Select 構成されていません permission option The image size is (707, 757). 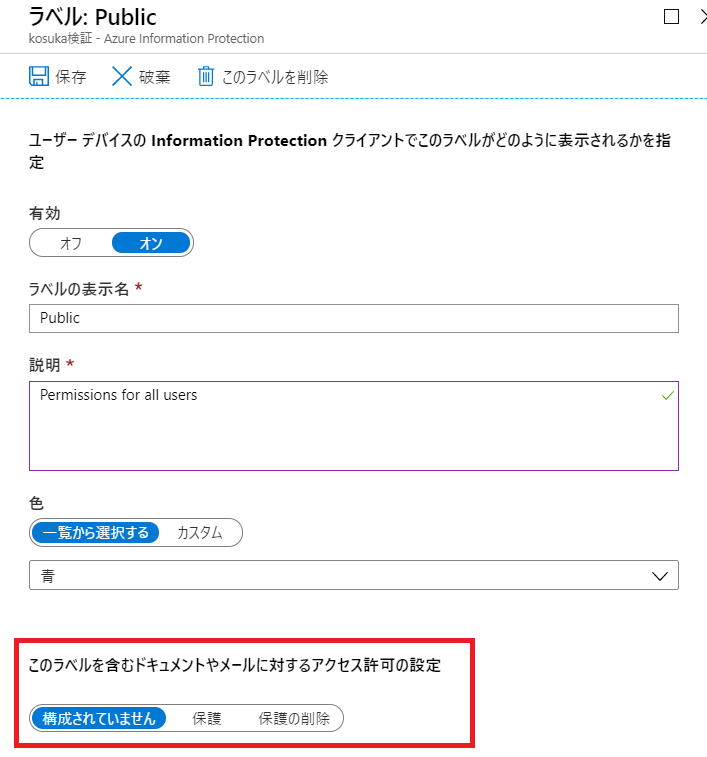[99, 718]
